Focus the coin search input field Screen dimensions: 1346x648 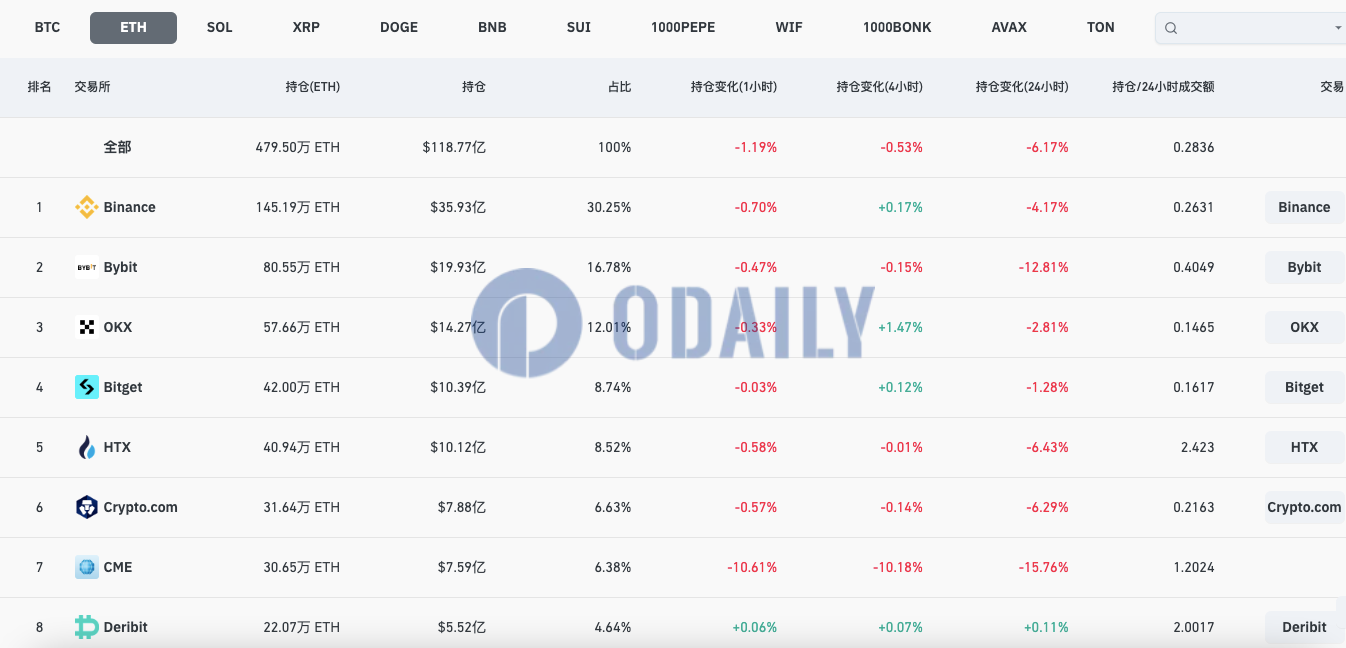point(1251,28)
